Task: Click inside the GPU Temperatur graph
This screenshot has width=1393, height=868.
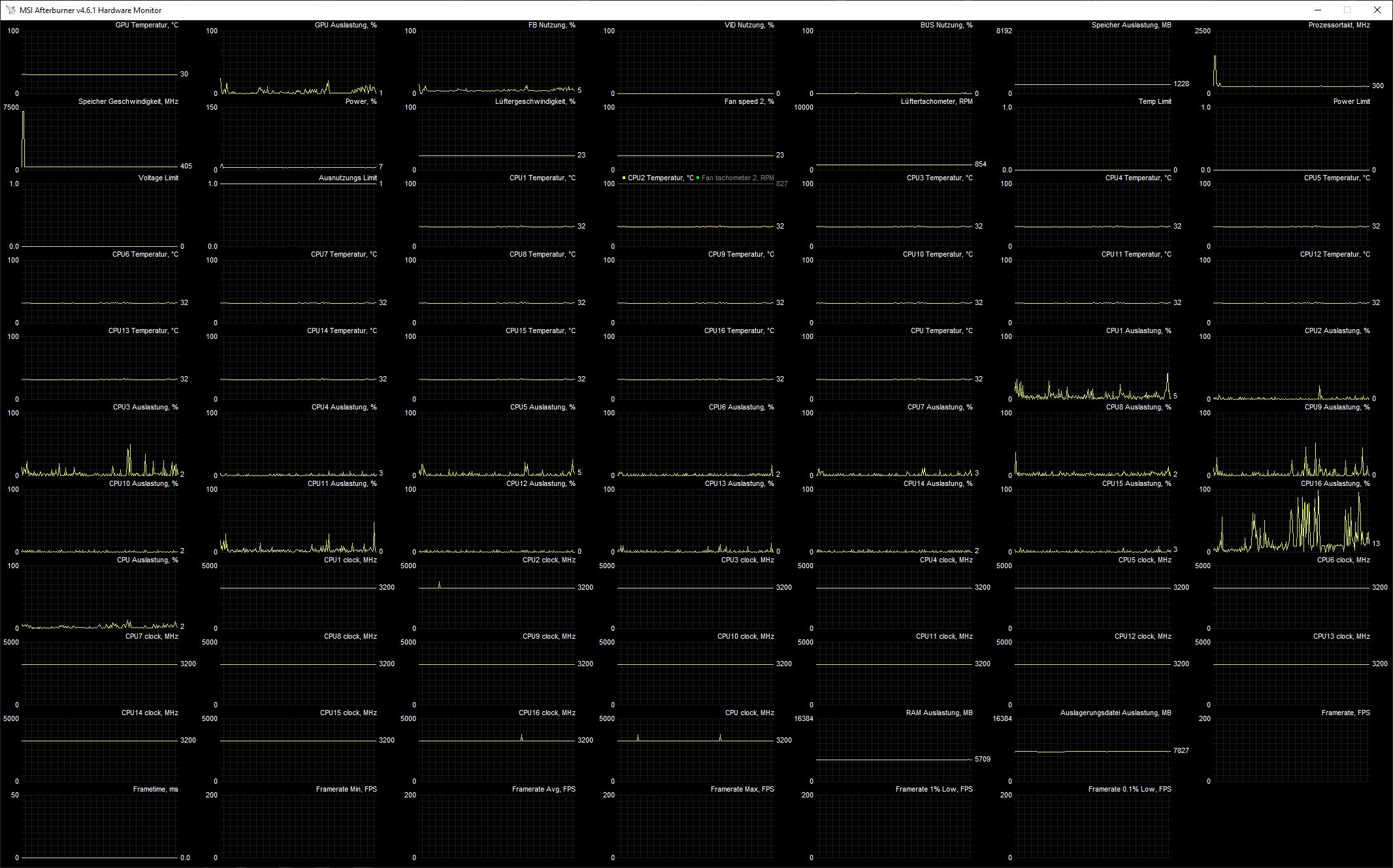Action: (99, 62)
